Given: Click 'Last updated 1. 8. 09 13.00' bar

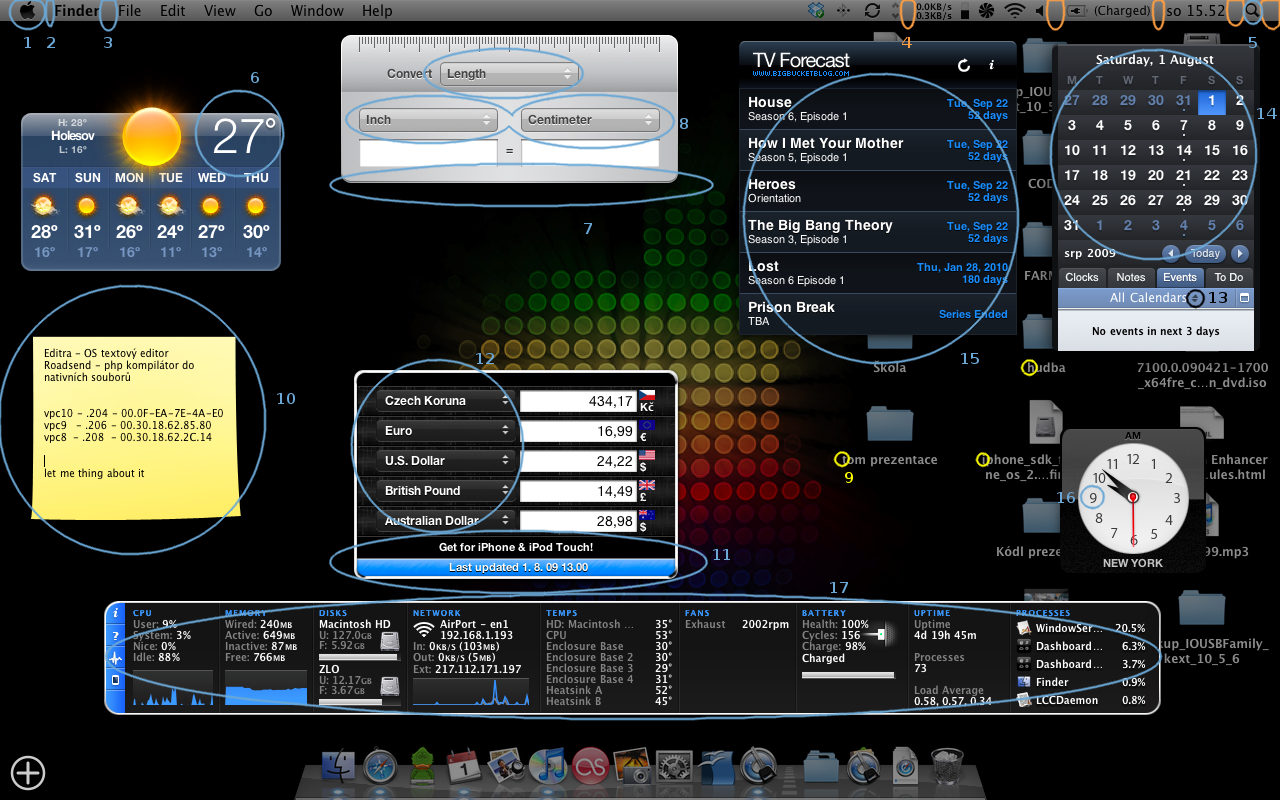Looking at the screenshot, I should click(x=516, y=567).
